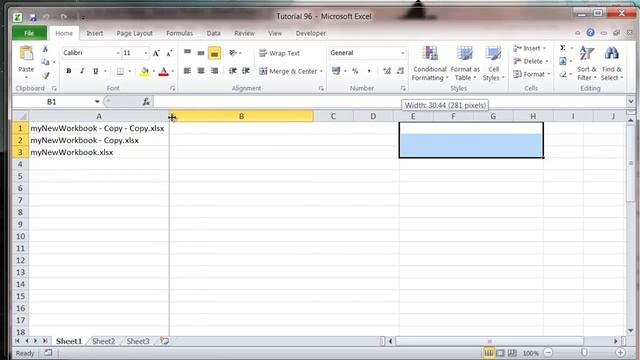Click the Paste clipboard icon
The image size is (640, 360).
[x=26, y=53]
